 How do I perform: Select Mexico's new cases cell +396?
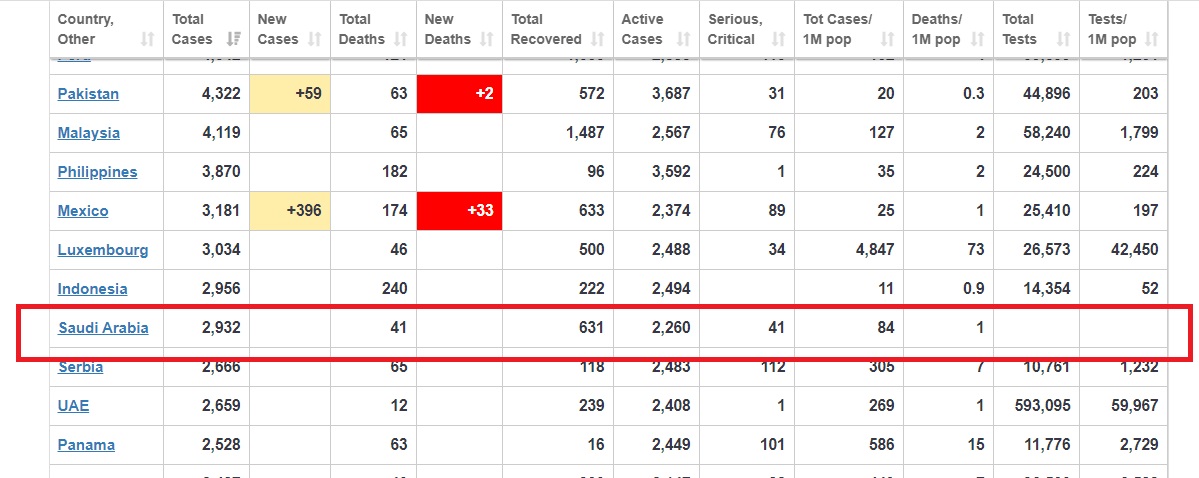pyautogui.click(x=290, y=211)
